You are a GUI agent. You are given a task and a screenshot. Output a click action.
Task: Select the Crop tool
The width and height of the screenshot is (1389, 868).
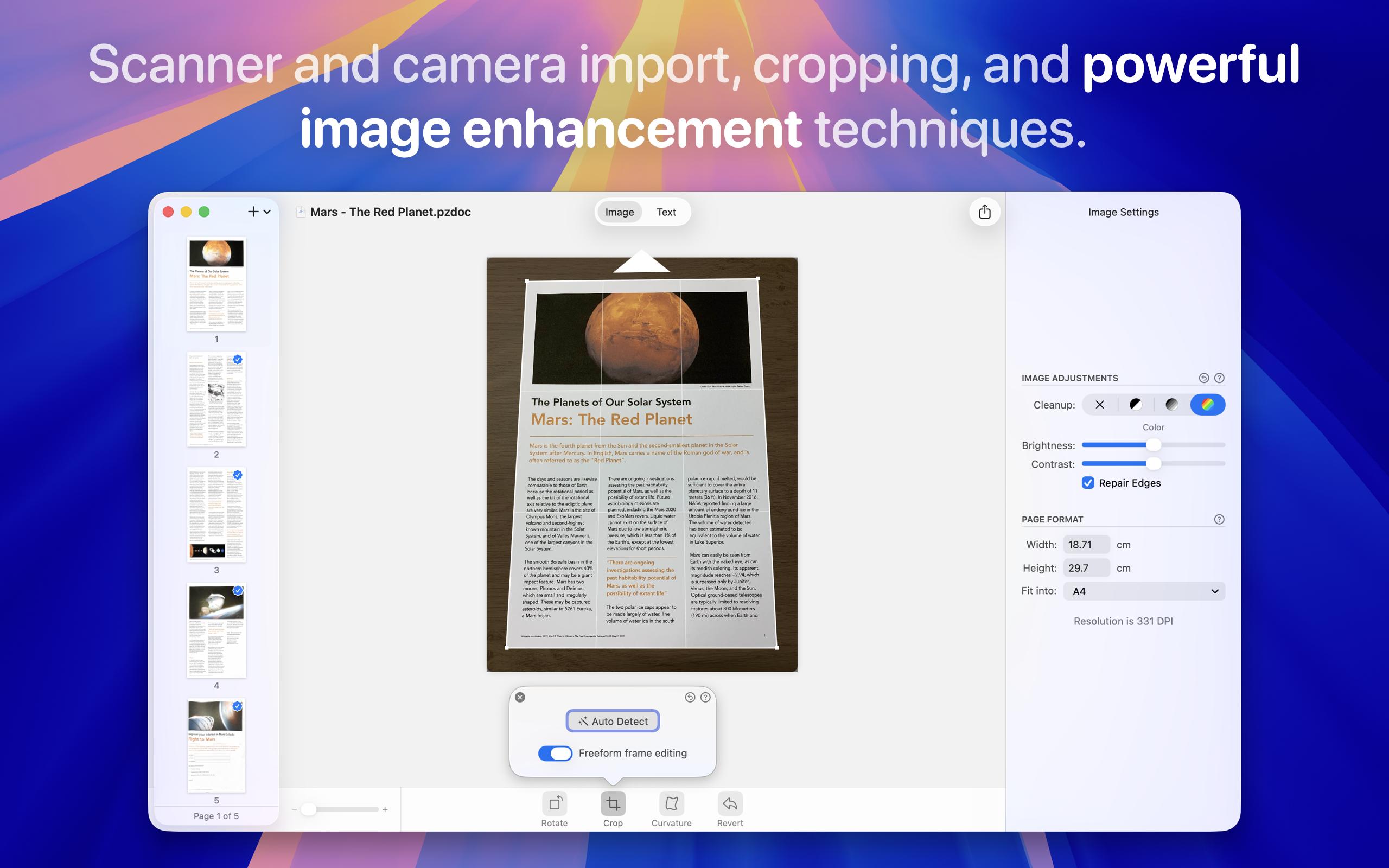(613, 803)
